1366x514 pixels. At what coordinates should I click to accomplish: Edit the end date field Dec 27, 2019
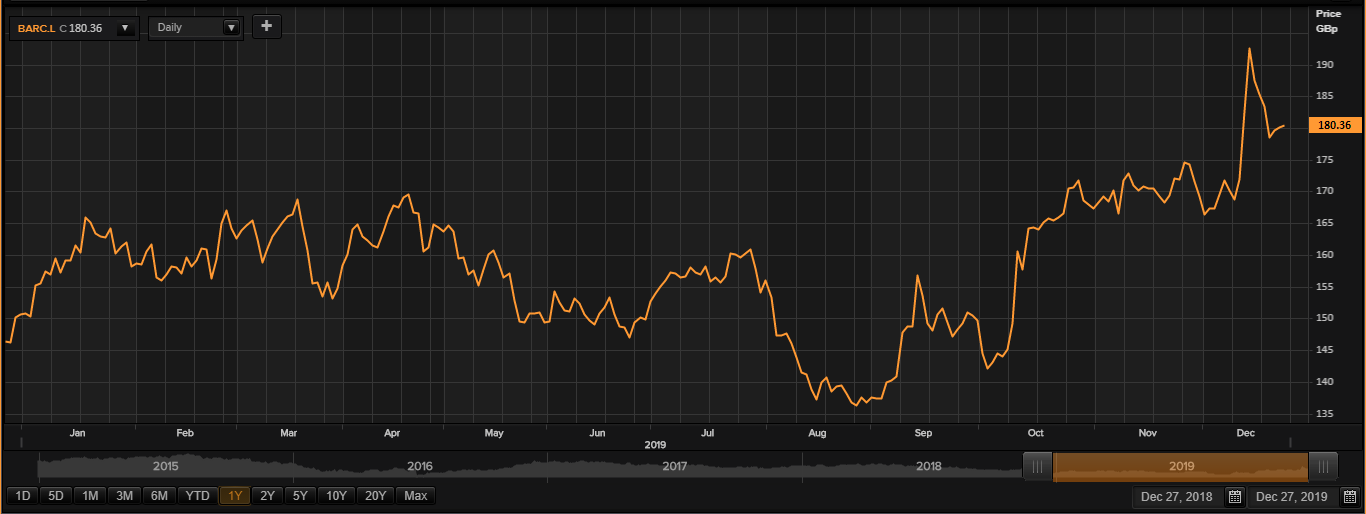[1294, 497]
